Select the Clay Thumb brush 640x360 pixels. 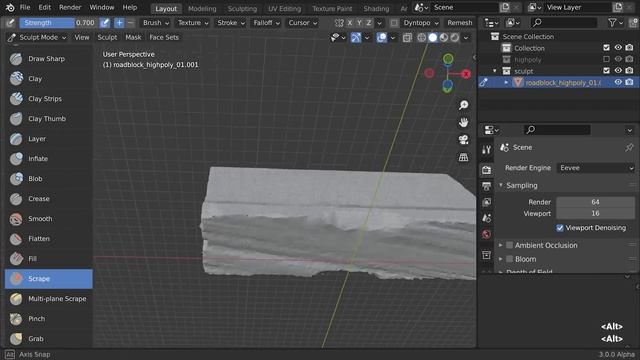click(49, 119)
